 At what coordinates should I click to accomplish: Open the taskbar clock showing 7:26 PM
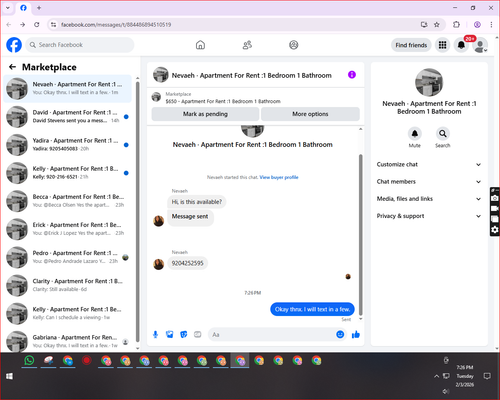point(465,376)
